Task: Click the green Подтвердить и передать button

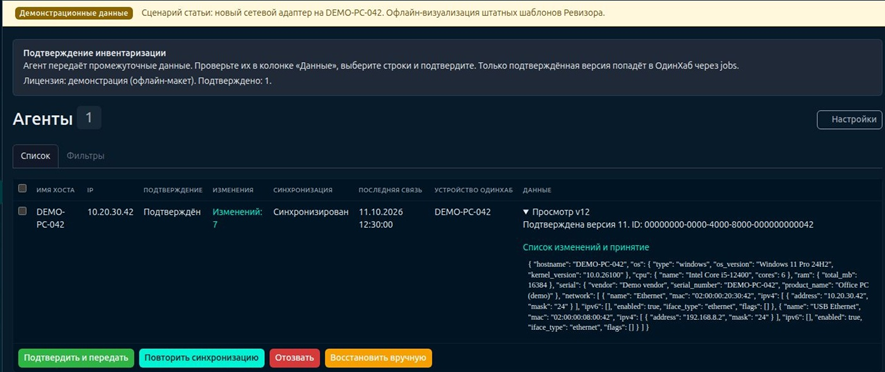Action: (76, 358)
